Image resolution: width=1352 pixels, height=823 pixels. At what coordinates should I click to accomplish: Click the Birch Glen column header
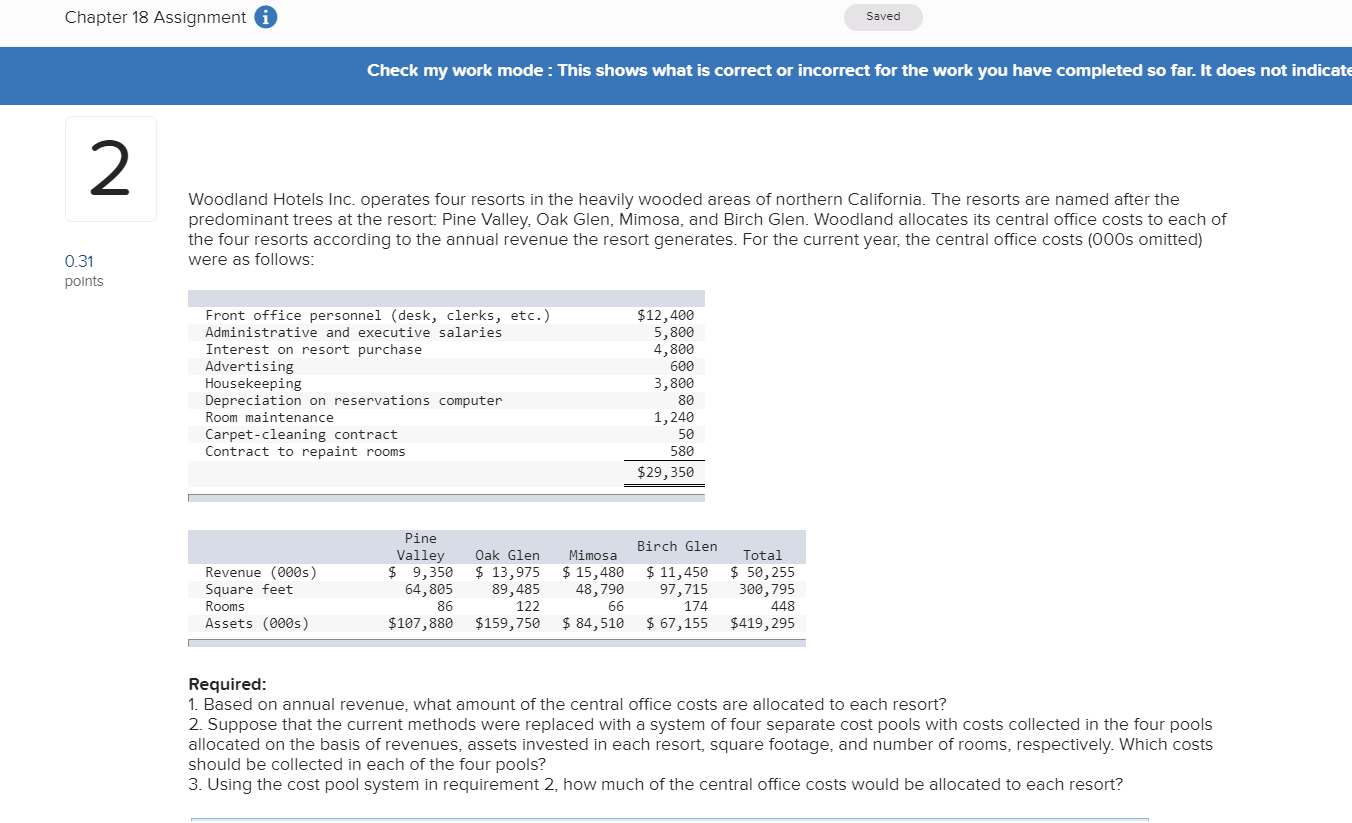(677, 546)
